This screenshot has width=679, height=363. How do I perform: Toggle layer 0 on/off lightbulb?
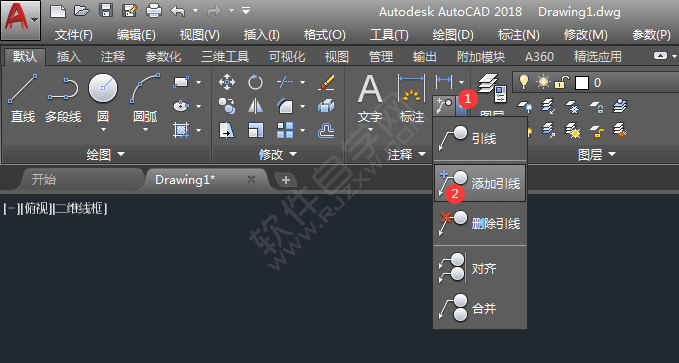point(524,81)
